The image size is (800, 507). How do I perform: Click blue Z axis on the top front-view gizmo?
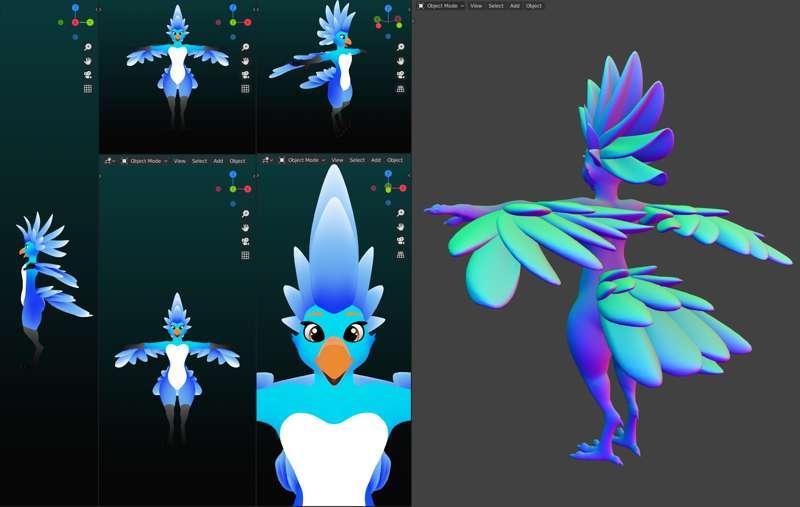[233, 8]
